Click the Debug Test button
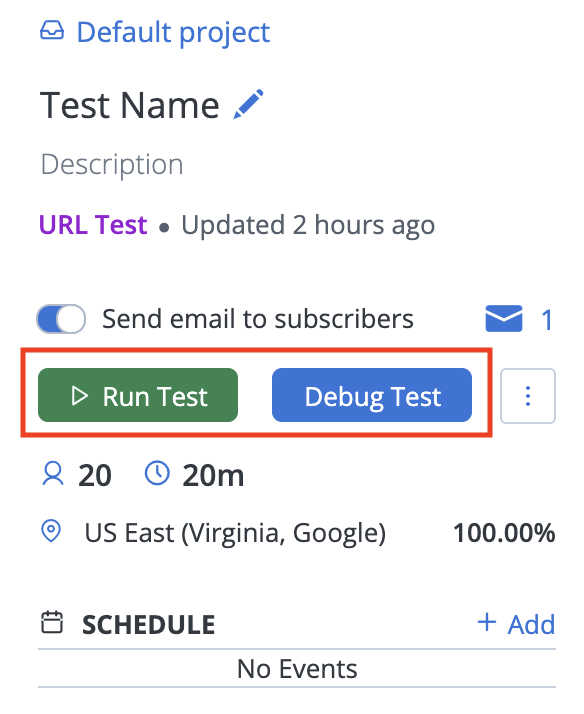This screenshot has width=584, height=714. (372, 395)
